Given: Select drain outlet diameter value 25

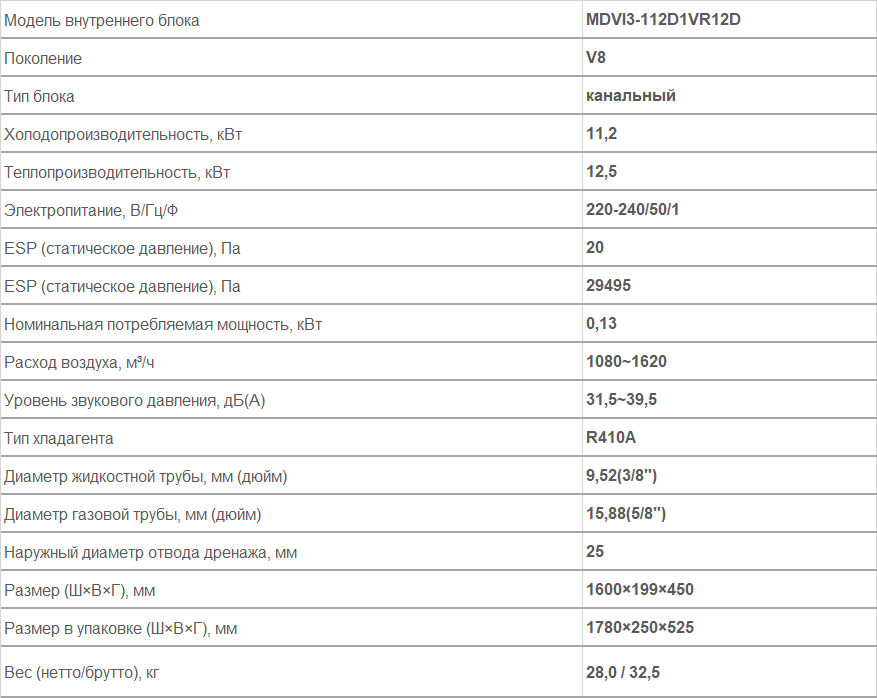Looking at the screenshot, I should [x=595, y=551].
